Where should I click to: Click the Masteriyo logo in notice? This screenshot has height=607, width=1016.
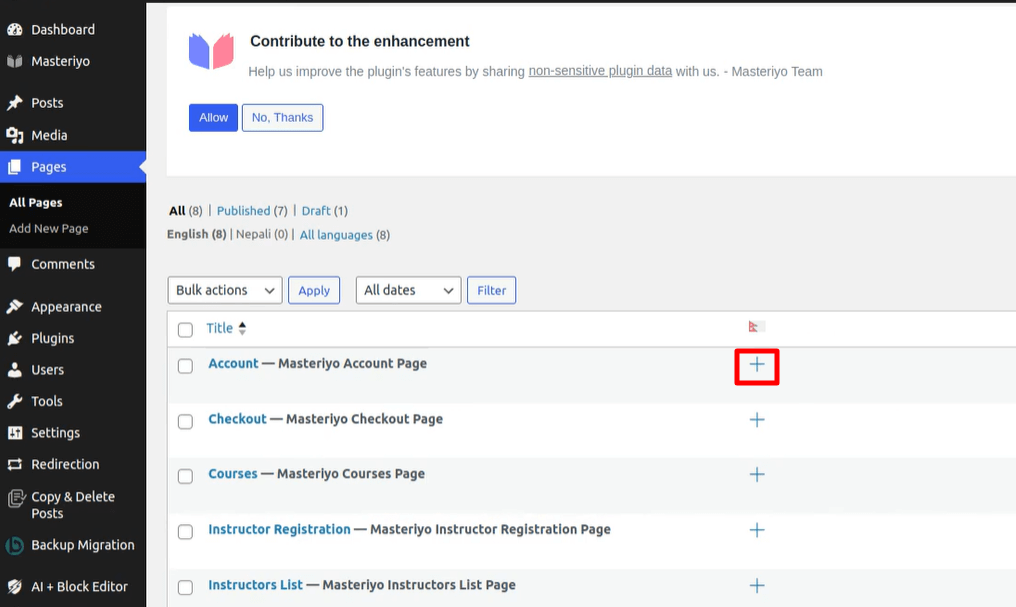(x=211, y=51)
